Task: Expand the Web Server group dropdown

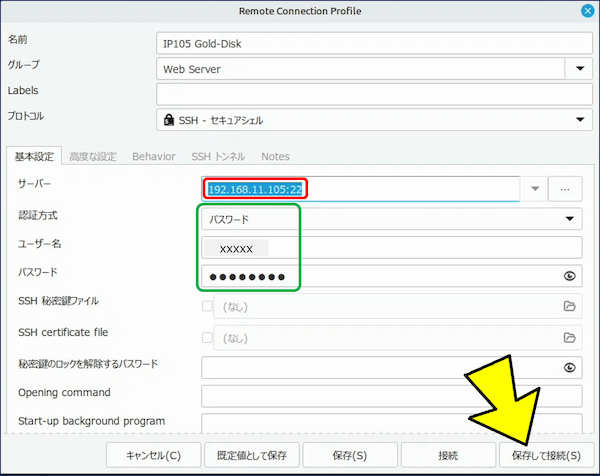Action: coord(580,69)
